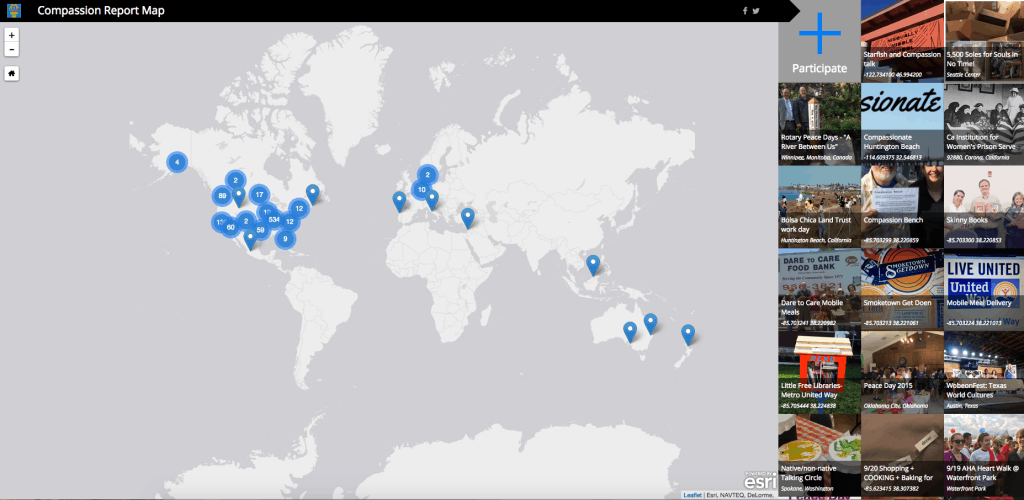The image size is (1024, 500).
Task: Select the cluster marker labeled 17
Action: [259, 195]
